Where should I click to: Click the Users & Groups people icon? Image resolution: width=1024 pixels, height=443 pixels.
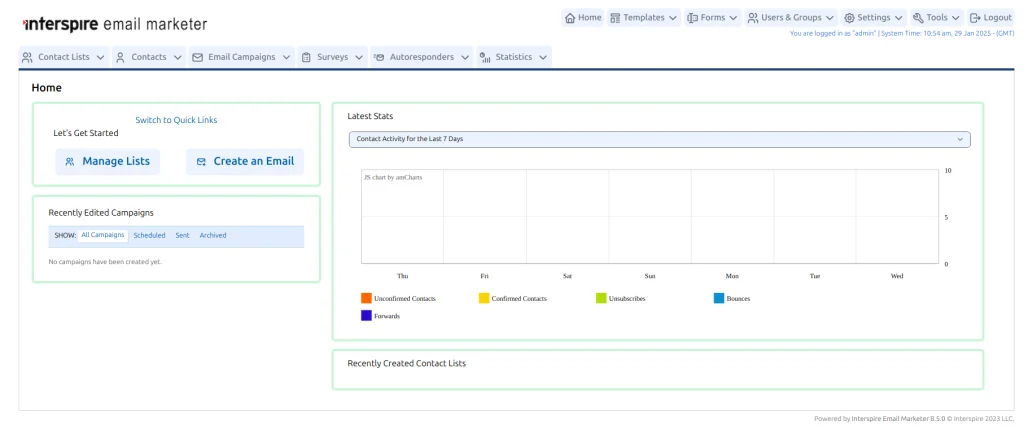(x=753, y=18)
